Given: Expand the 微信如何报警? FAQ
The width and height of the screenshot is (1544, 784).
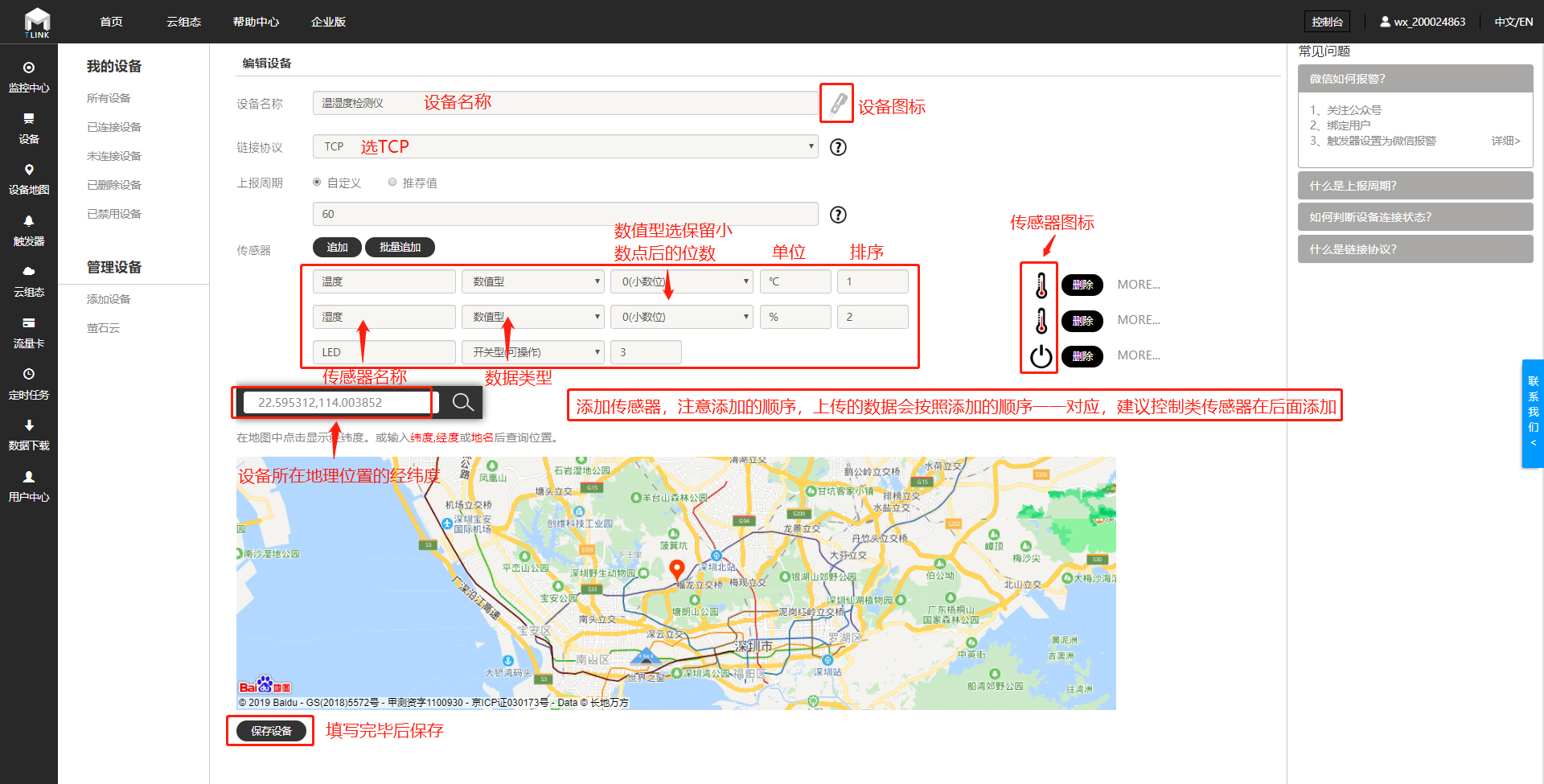Looking at the screenshot, I should (x=1415, y=79).
